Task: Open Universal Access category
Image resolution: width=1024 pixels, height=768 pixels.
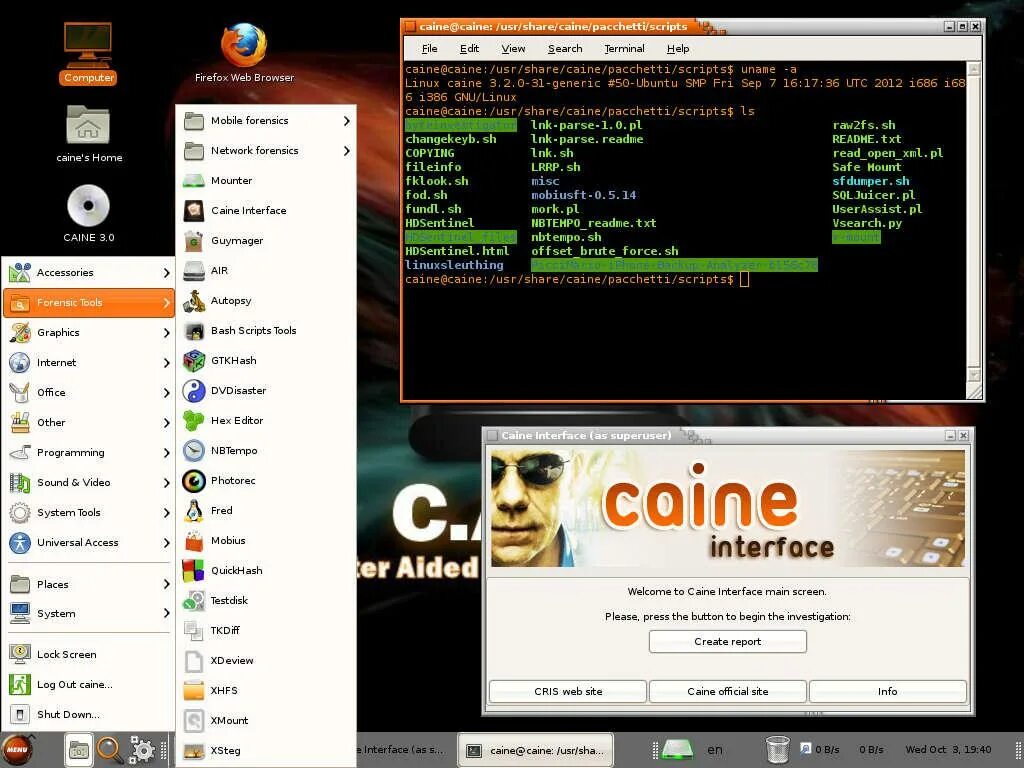Action: click(89, 543)
